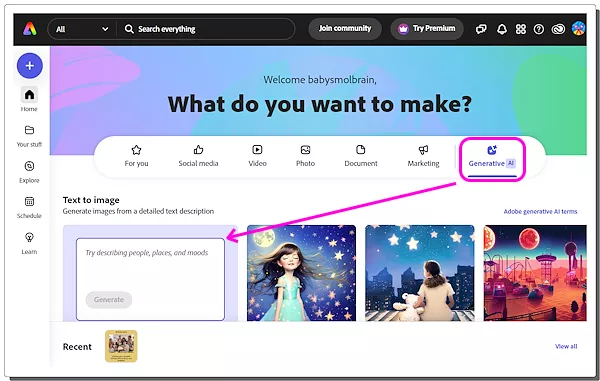
Task: Open the apps grid icon
Action: click(520, 29)
